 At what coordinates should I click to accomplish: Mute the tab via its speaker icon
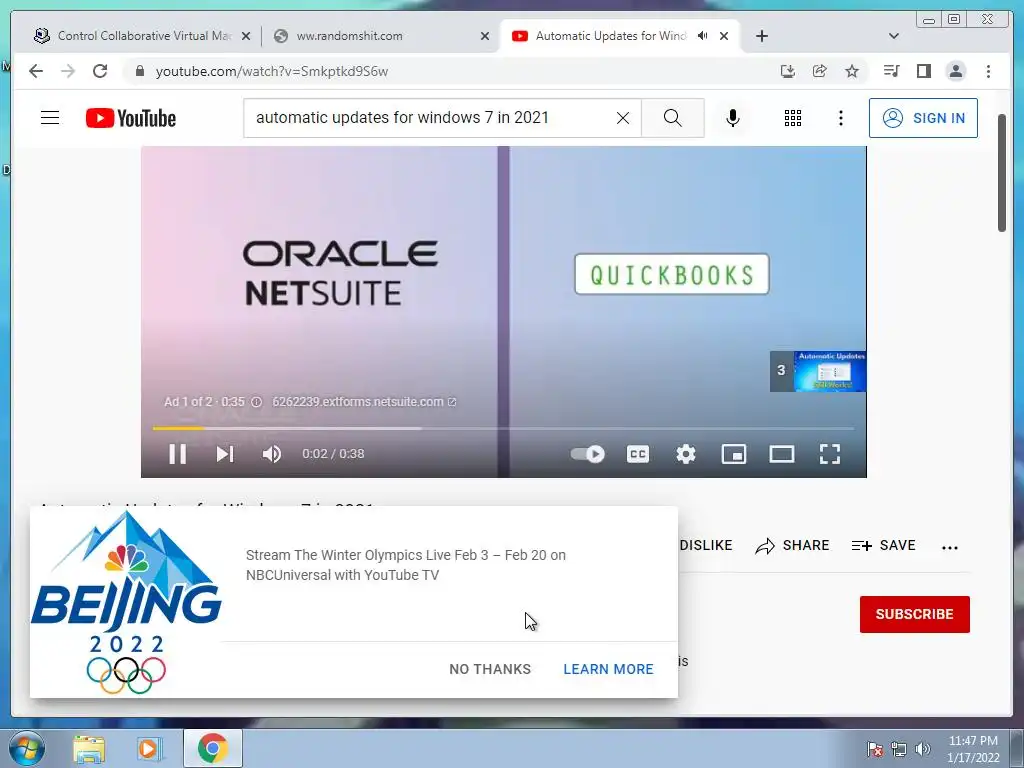click(x=702, y=36)
